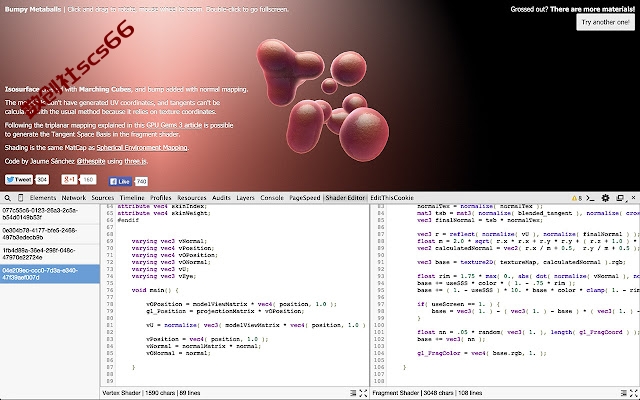Open the GPU Gems 3 article link
Screen dimensions: 640x400
point(174,125)
